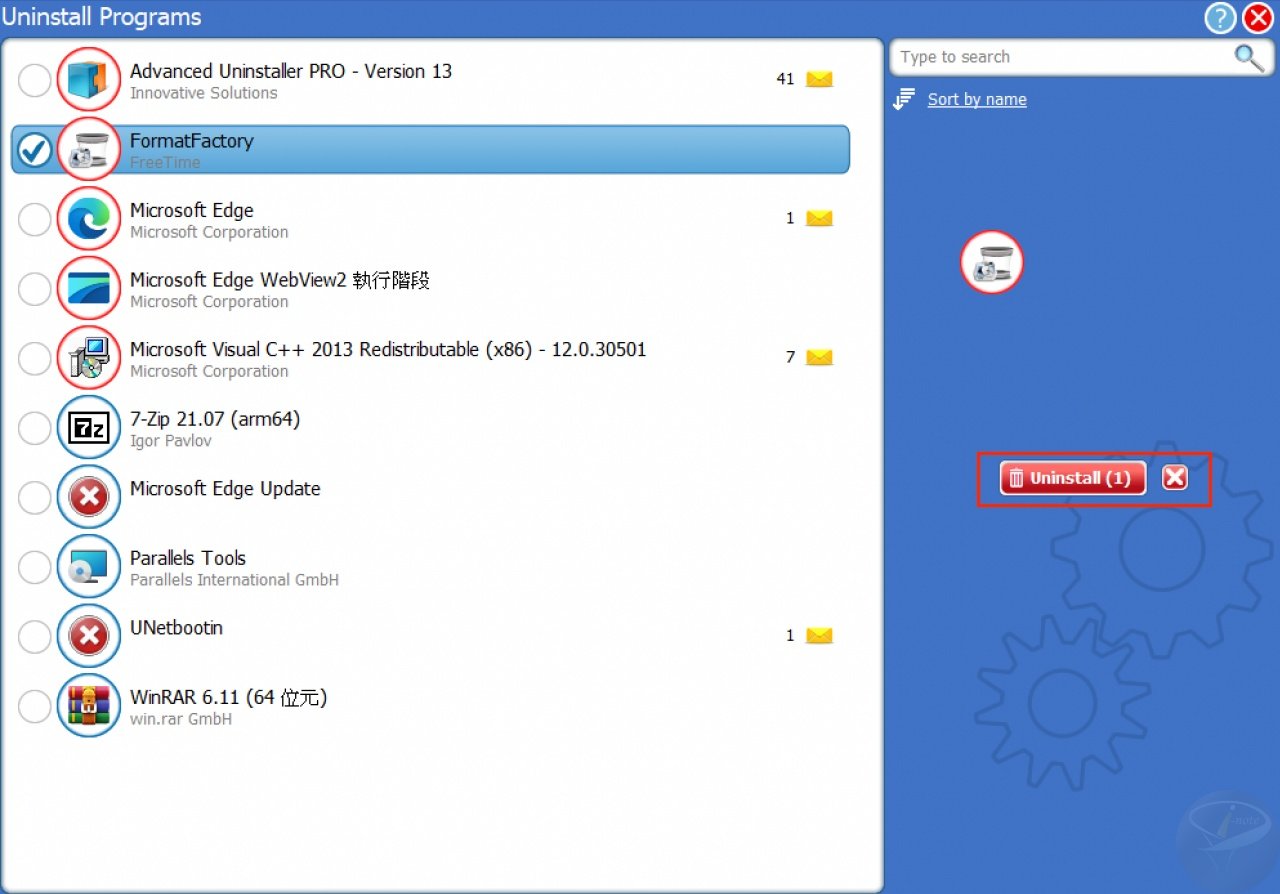Click the Visual C++ 2013 Redistributable installer icon
This screenshot has height=894, width=1280.
click(88, 359)
